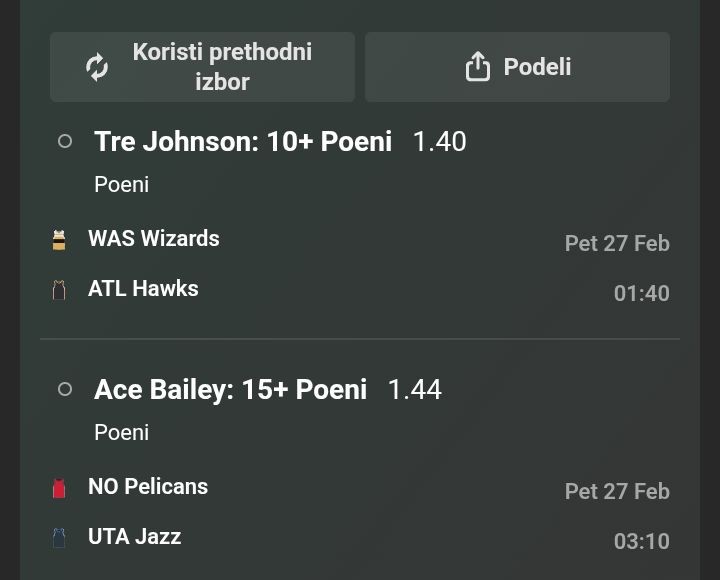Click the 1.44 odds value
The image size is (720, 580).
[x=414, y=389]
